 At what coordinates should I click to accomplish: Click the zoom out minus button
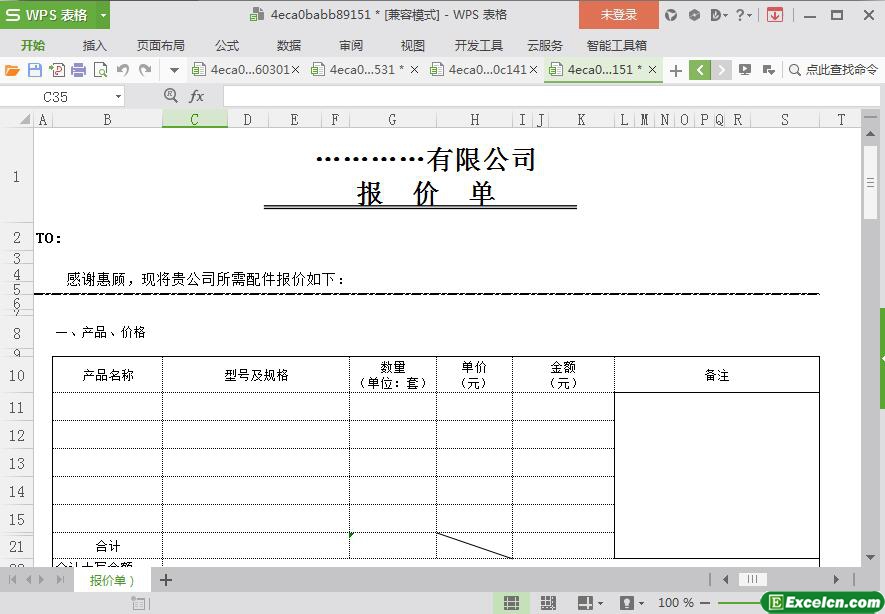tap(705, 603)
